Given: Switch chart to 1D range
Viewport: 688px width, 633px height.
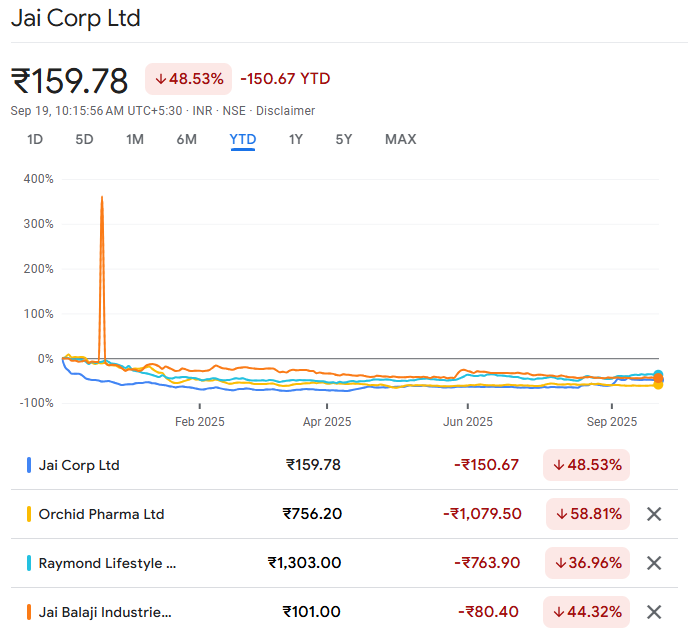Looking at the screenshot, I should point(35,139).
